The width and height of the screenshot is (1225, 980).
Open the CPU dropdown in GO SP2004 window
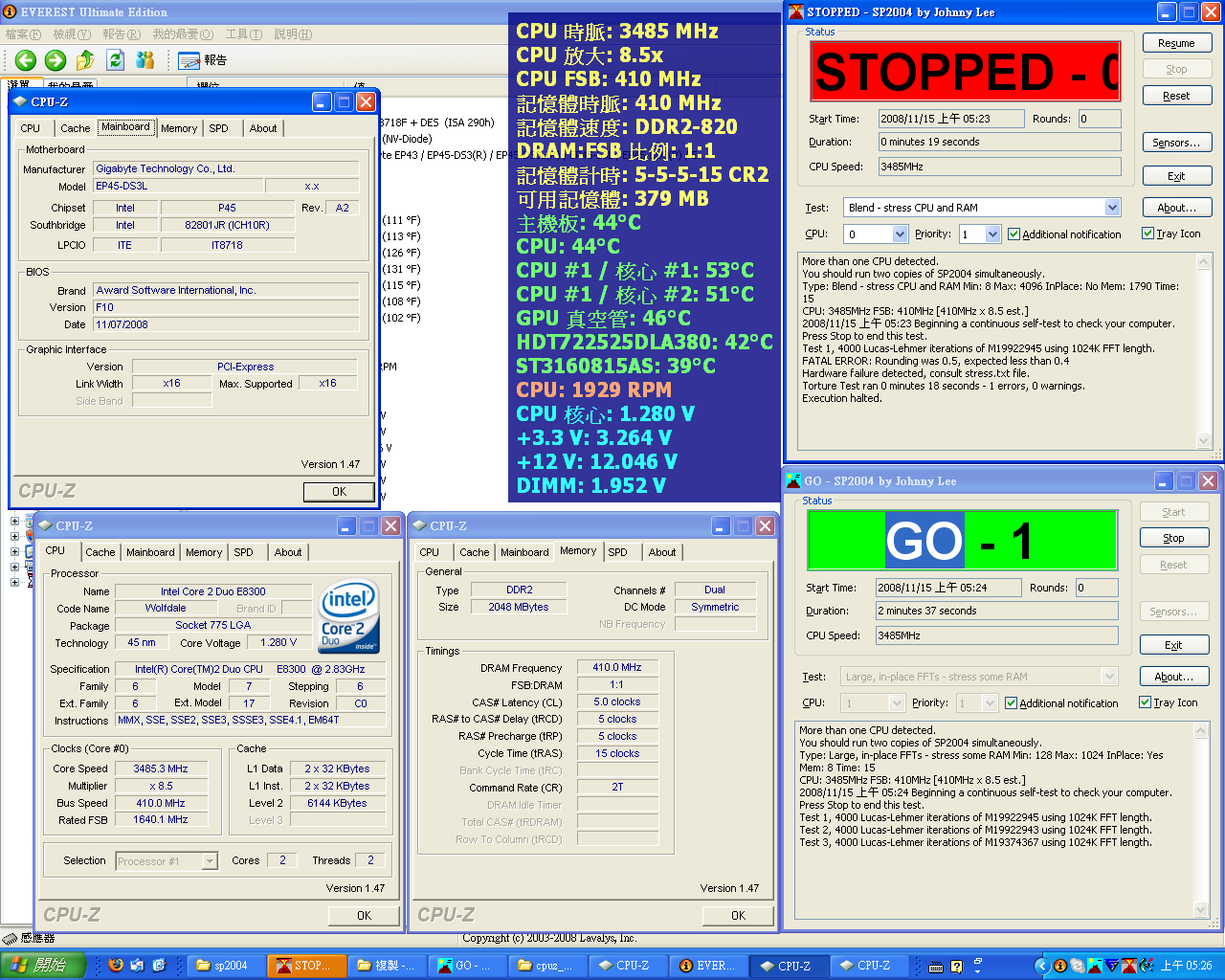[897, 702]
